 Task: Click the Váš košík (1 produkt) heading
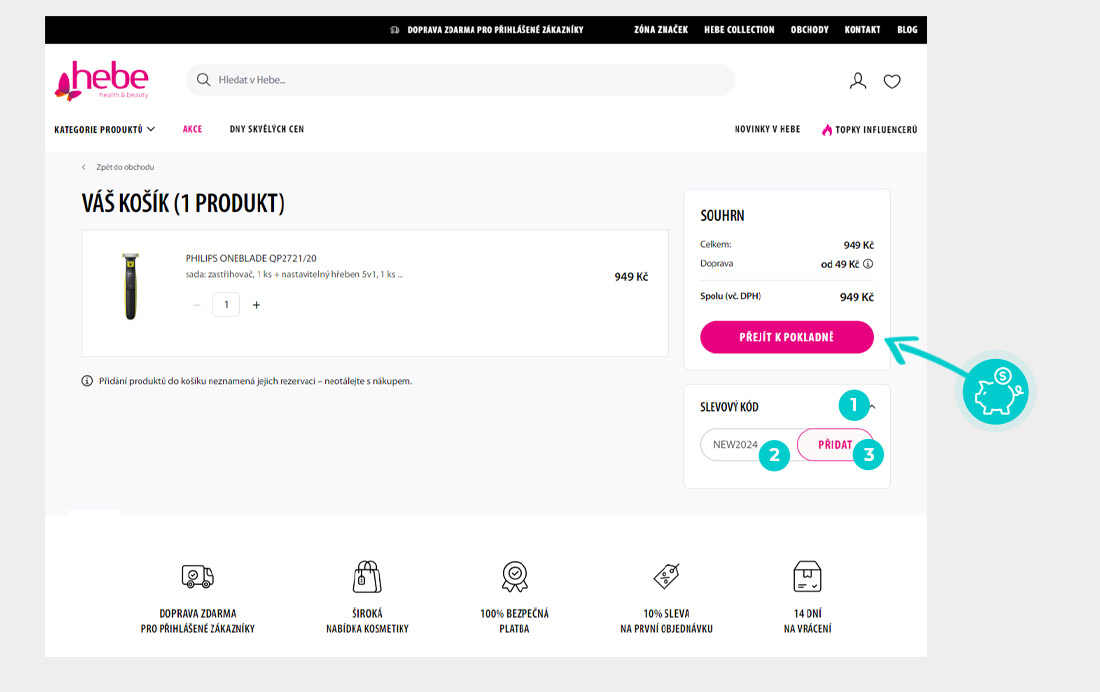183,204
